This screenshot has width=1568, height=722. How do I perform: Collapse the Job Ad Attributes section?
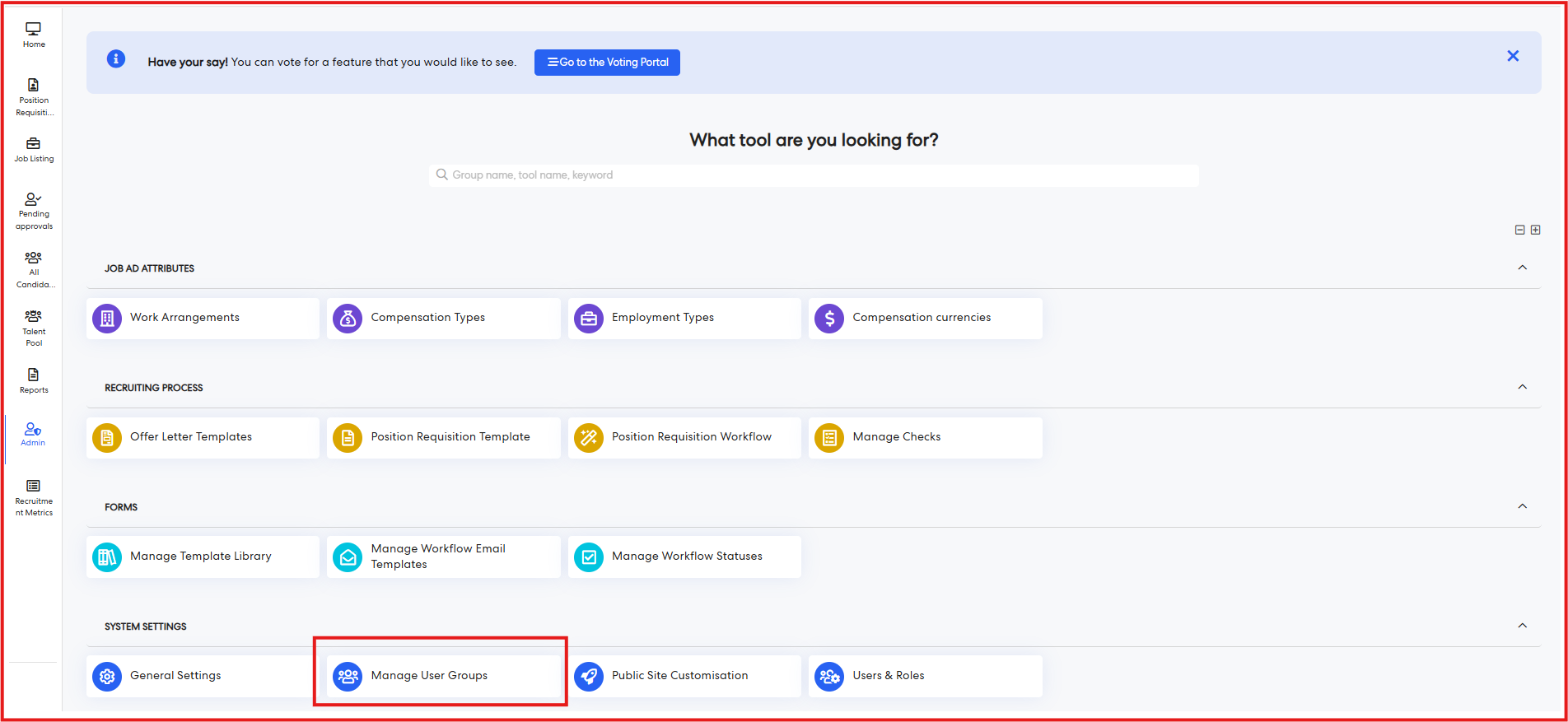coord(1522,268)
